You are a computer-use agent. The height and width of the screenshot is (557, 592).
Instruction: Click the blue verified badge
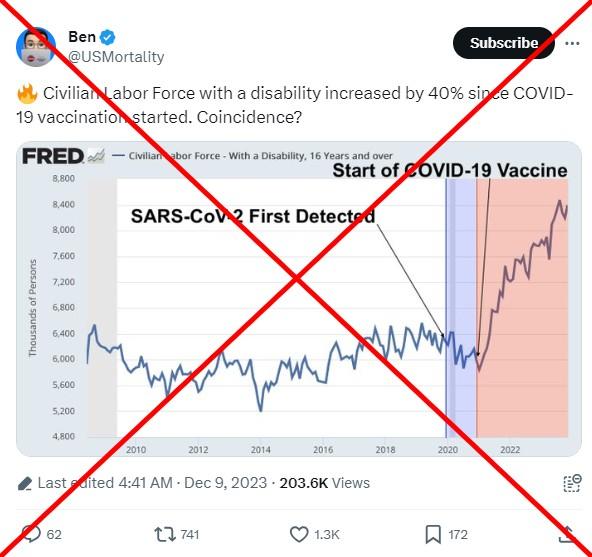pos(108,37)
